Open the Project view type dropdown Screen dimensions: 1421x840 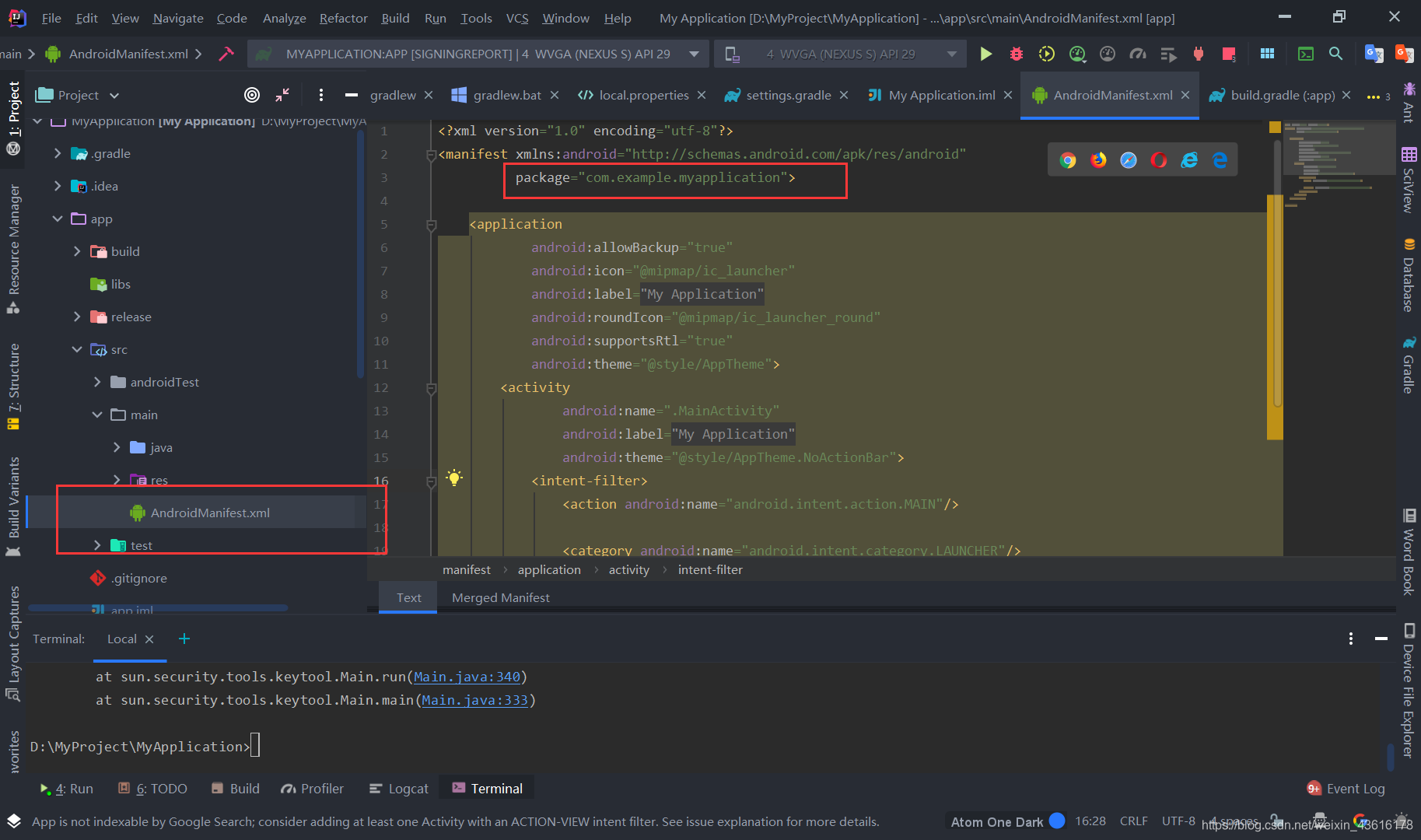(x=78, y=95)
